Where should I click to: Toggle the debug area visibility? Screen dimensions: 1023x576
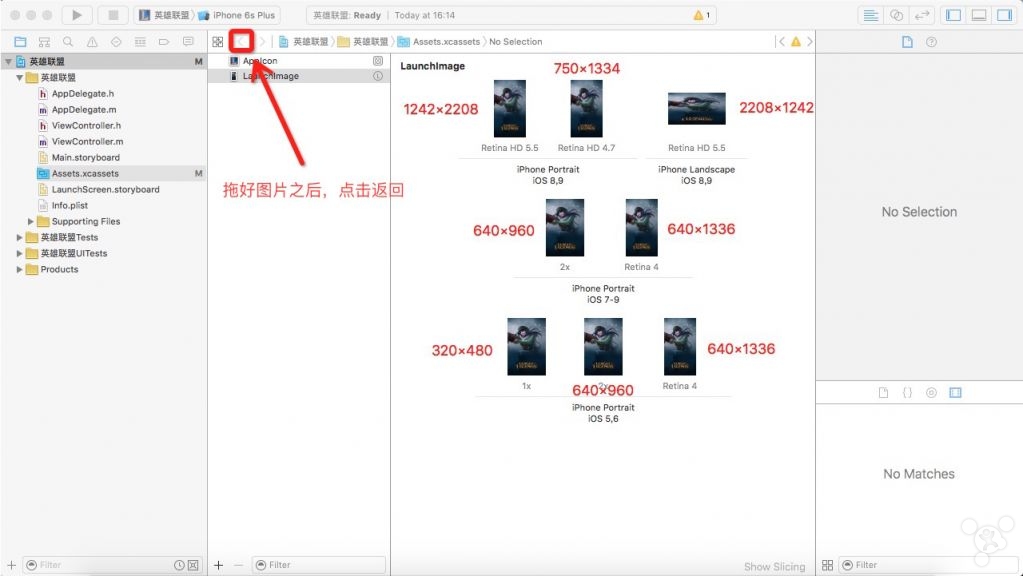tap(978, 15)
